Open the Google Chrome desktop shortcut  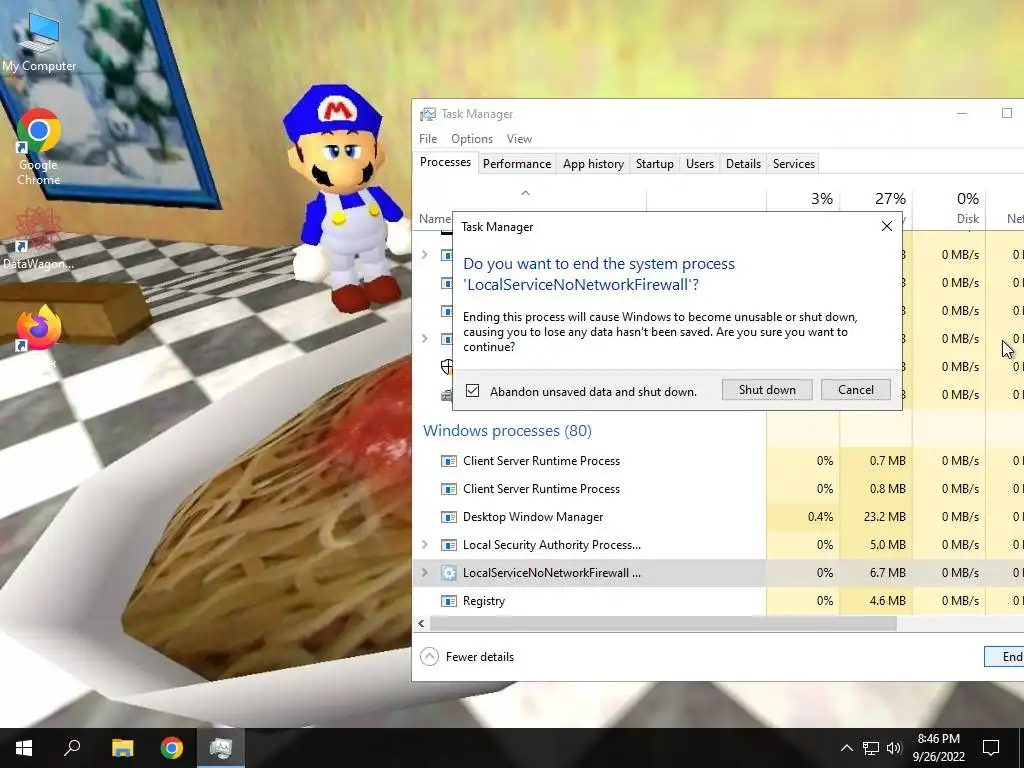coord(39,147)
